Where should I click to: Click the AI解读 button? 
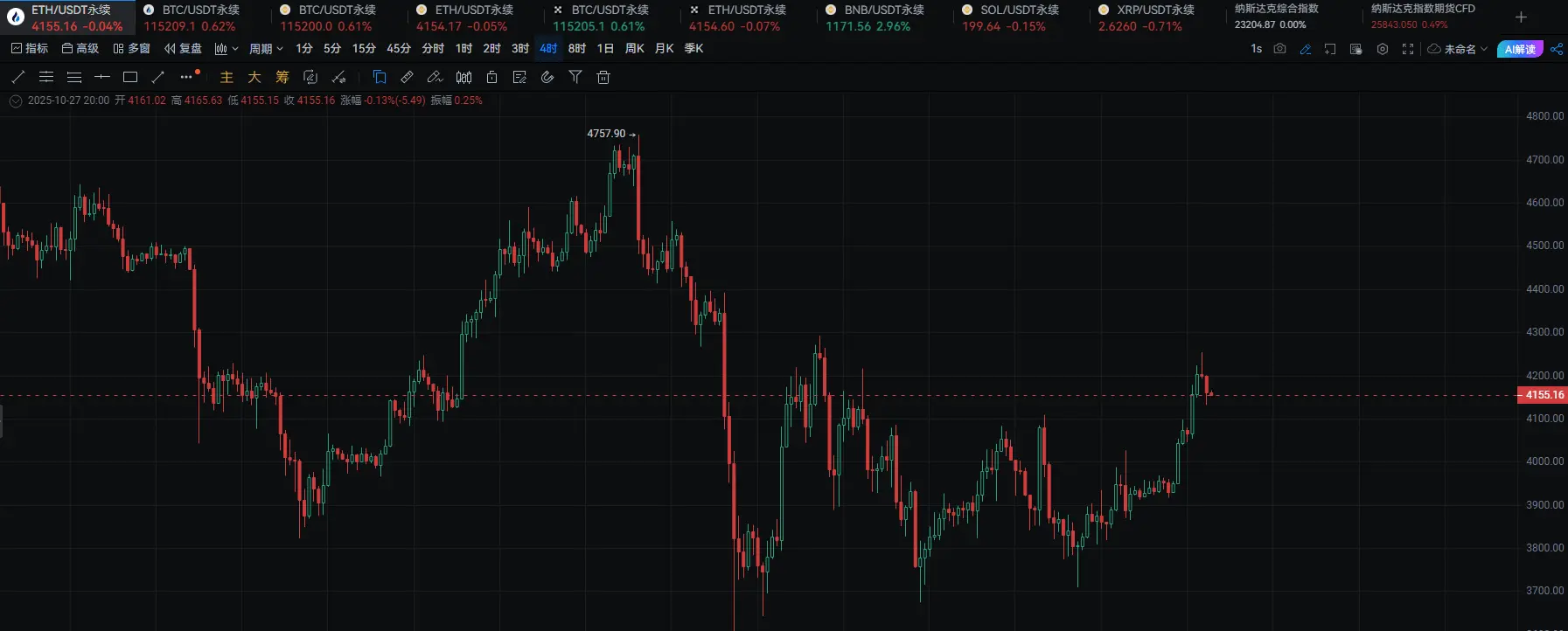tap(1520, 49)
